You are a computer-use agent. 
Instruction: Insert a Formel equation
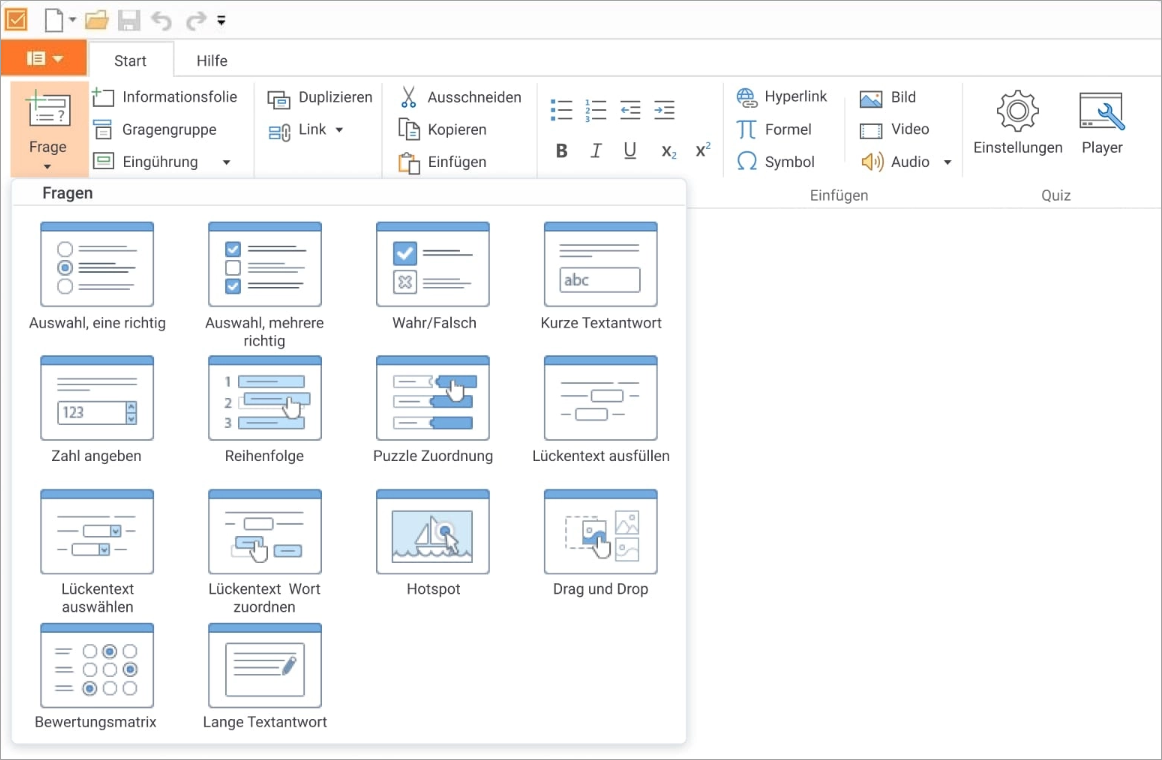click(x=774, y=129)
